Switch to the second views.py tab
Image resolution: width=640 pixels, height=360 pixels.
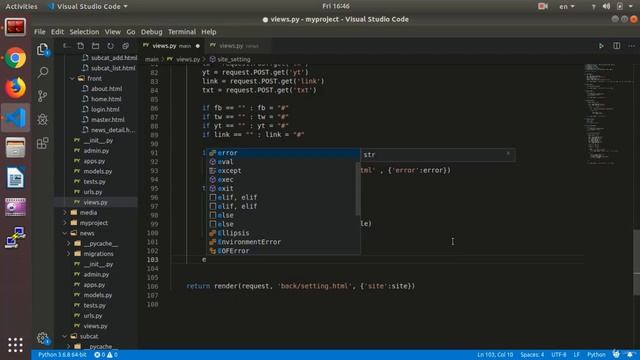(x=238, y=46)
